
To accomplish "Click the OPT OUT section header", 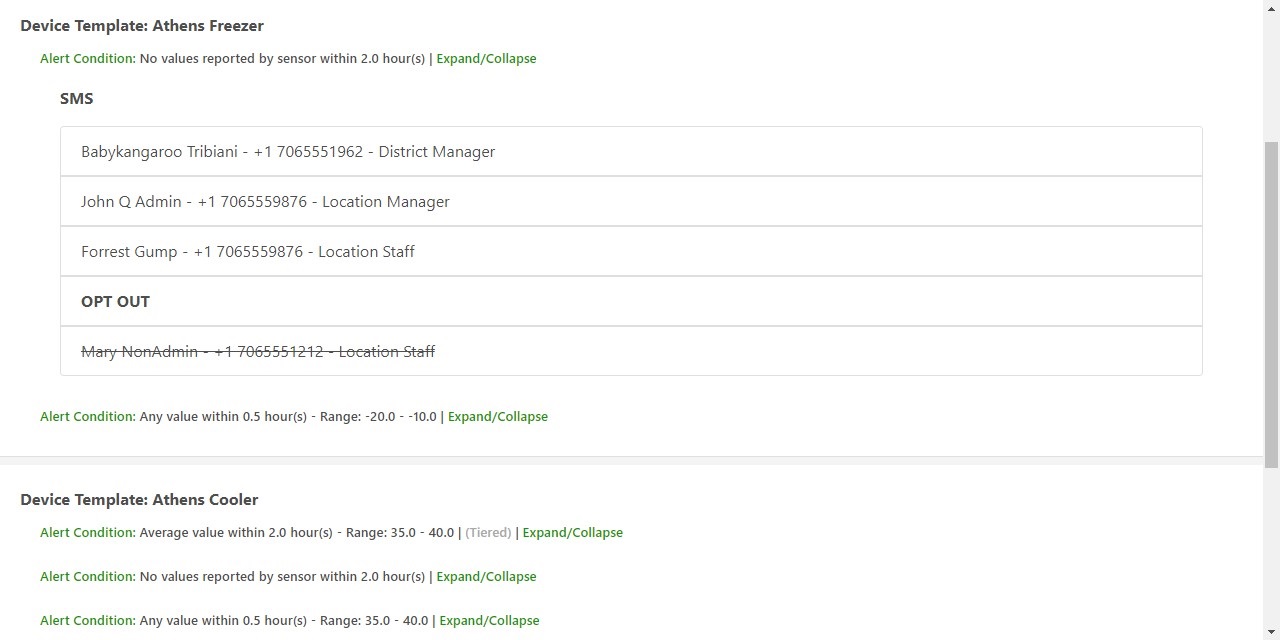I will pyautogui.click(x=115, y=301).
